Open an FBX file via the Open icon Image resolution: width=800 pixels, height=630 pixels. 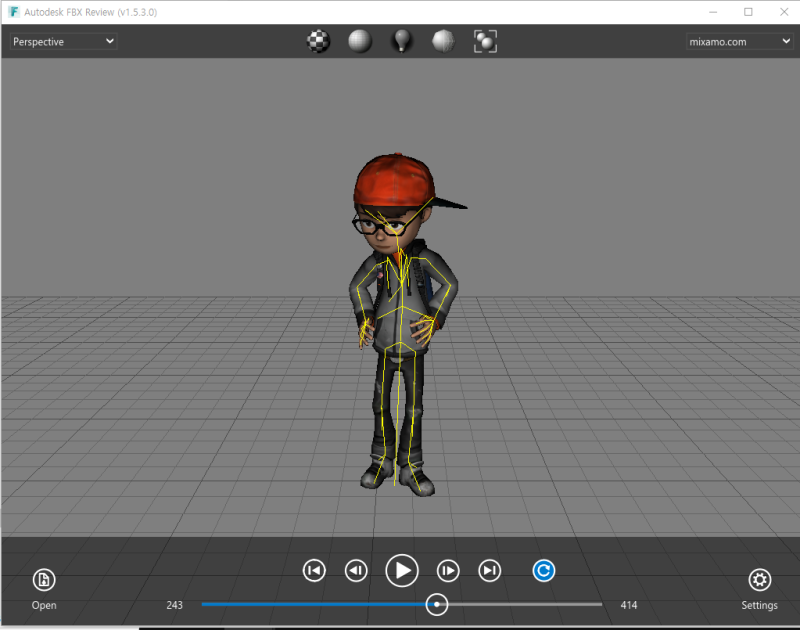[x=43, y=578]
